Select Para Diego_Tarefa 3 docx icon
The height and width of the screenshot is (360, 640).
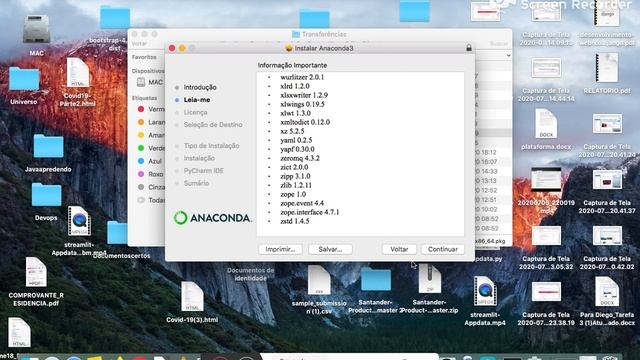click(x=607, y=292)
